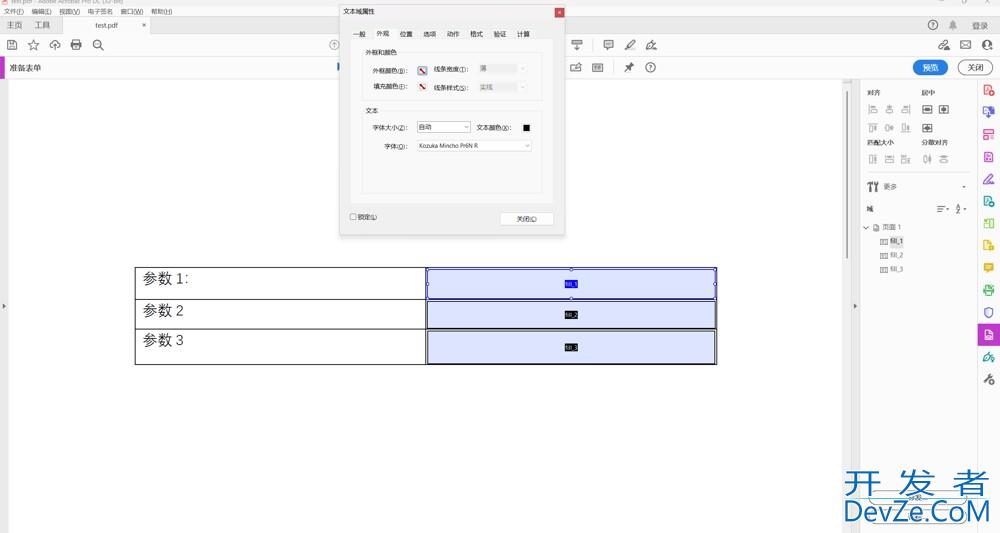
Task: Click the question mark icon in form toolbar
Action: click(650, 67)
